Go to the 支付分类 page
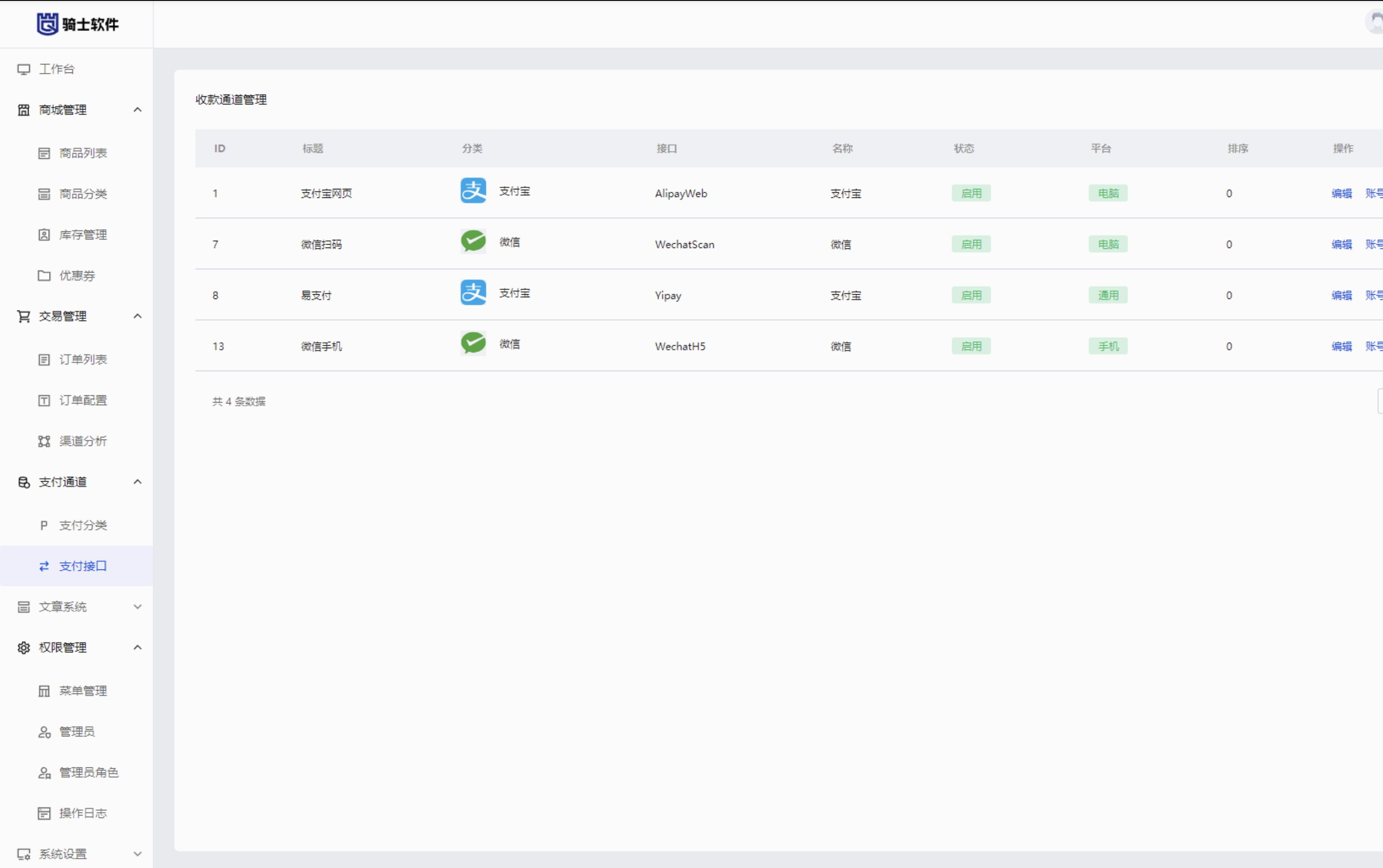Image resolution: width=1383 pixels, height=868 pixels. click(83, 525)
